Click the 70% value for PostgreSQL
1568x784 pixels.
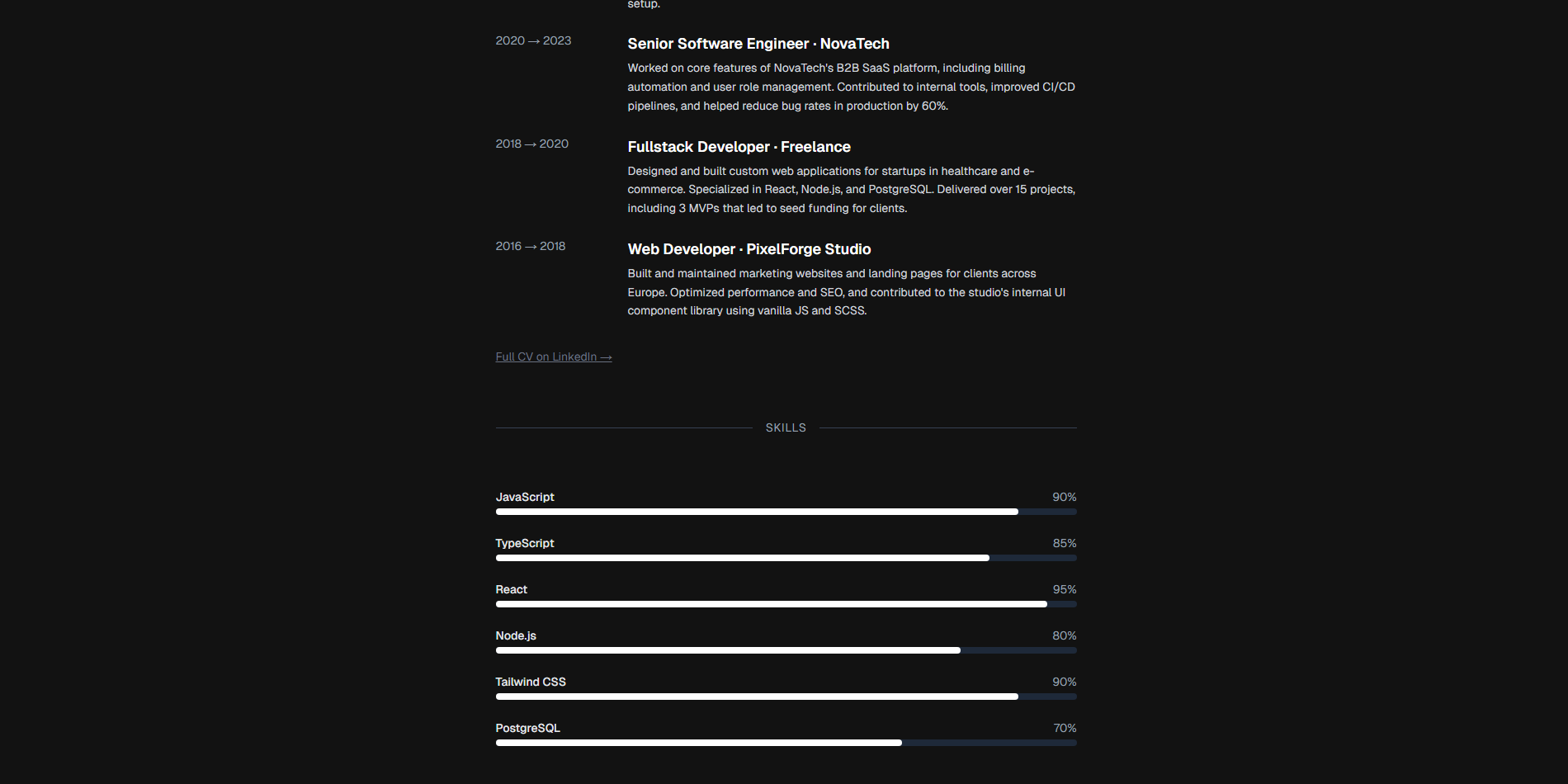click(1065, 728)
